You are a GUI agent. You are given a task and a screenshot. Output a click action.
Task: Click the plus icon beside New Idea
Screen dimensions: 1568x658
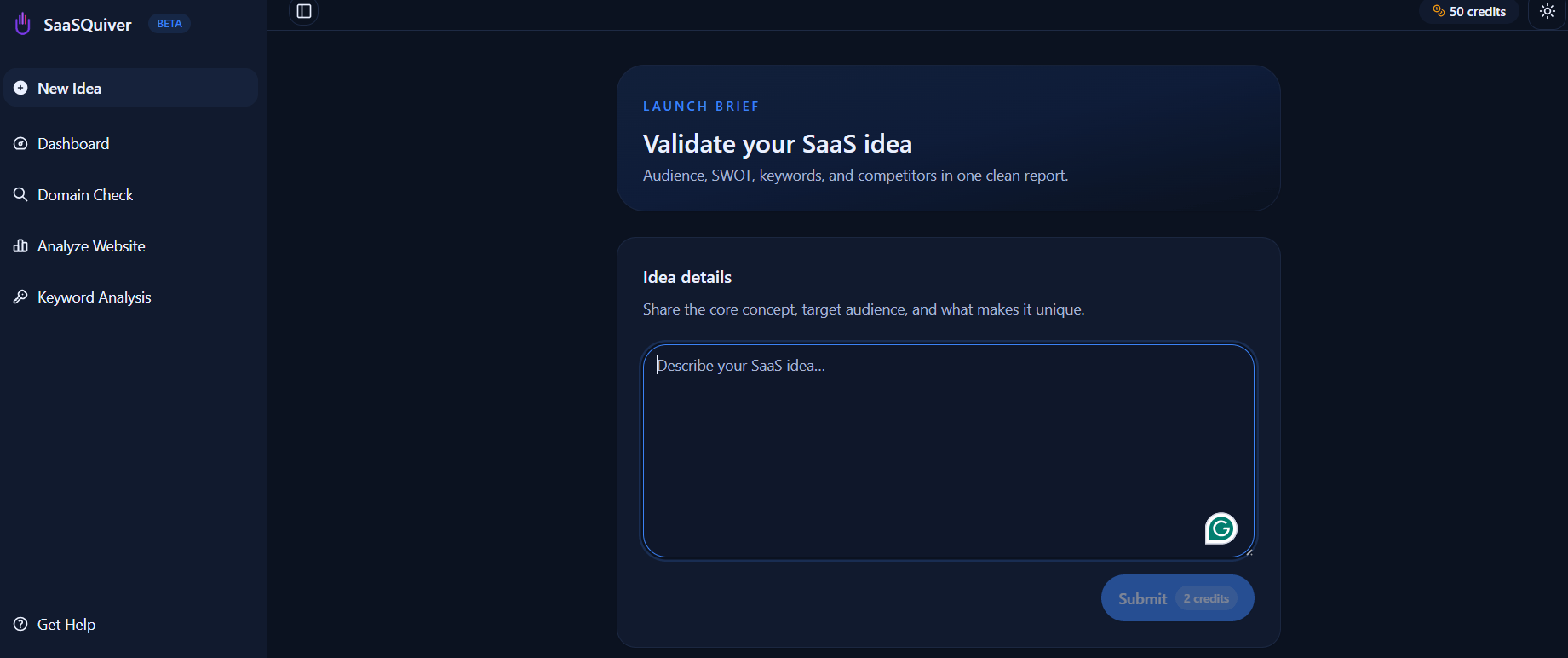[20, 88]
